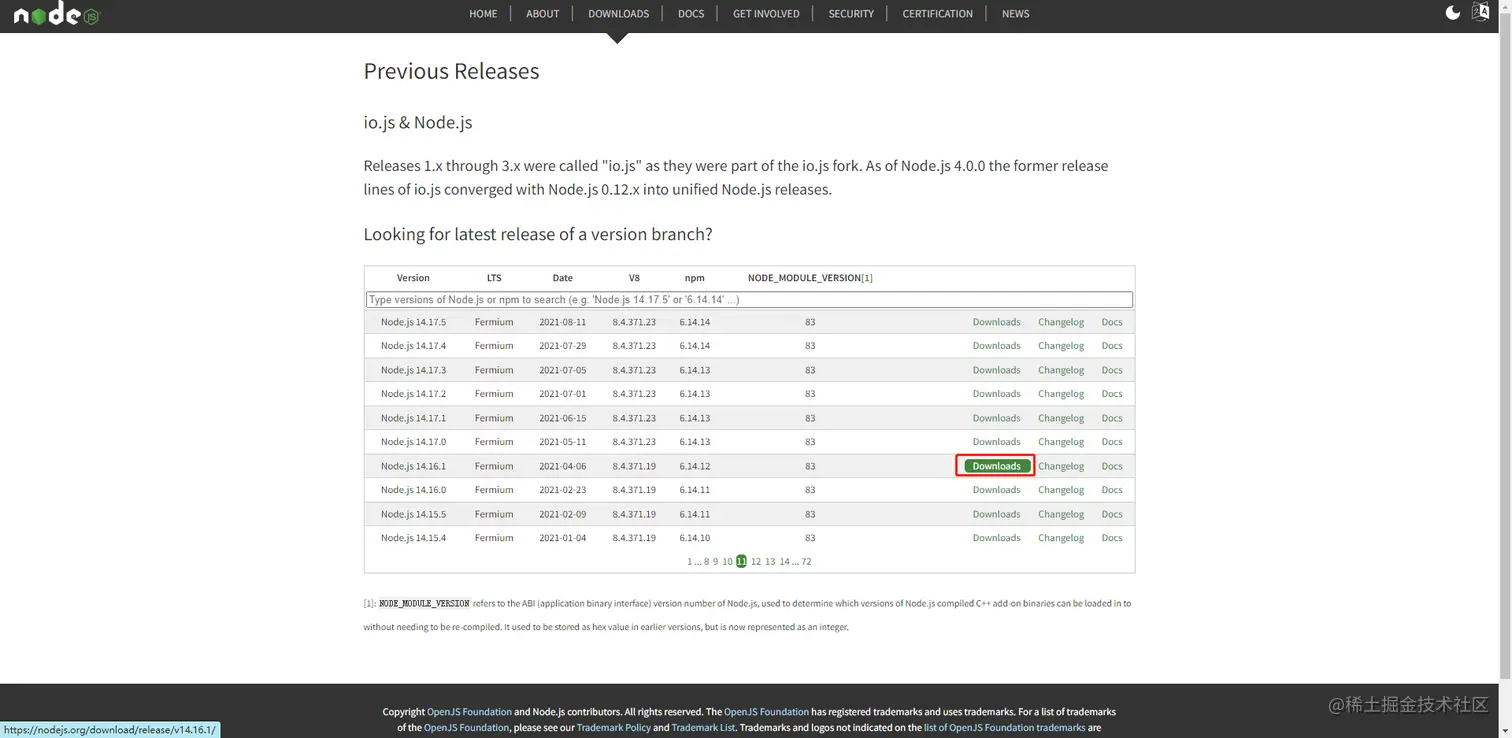Open the NEWS nav item

1016,14
